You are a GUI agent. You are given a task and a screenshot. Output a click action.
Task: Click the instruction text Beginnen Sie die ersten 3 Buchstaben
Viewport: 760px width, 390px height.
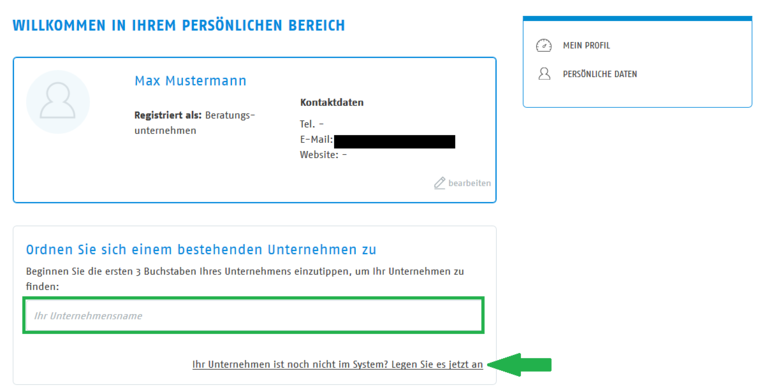click(245, 279)
